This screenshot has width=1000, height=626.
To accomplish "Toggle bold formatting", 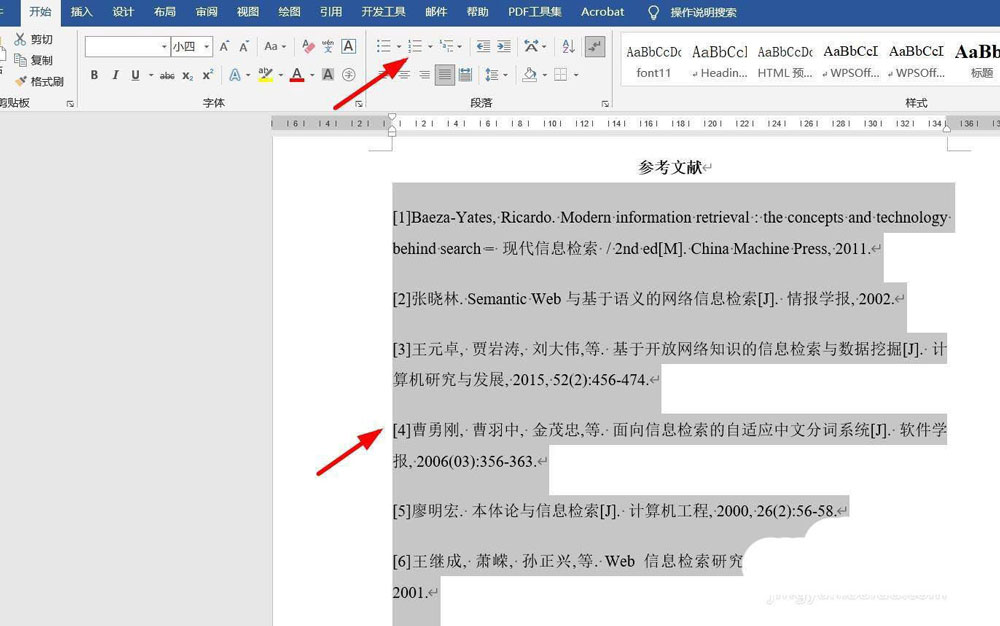I will click(x=94, y=75).
